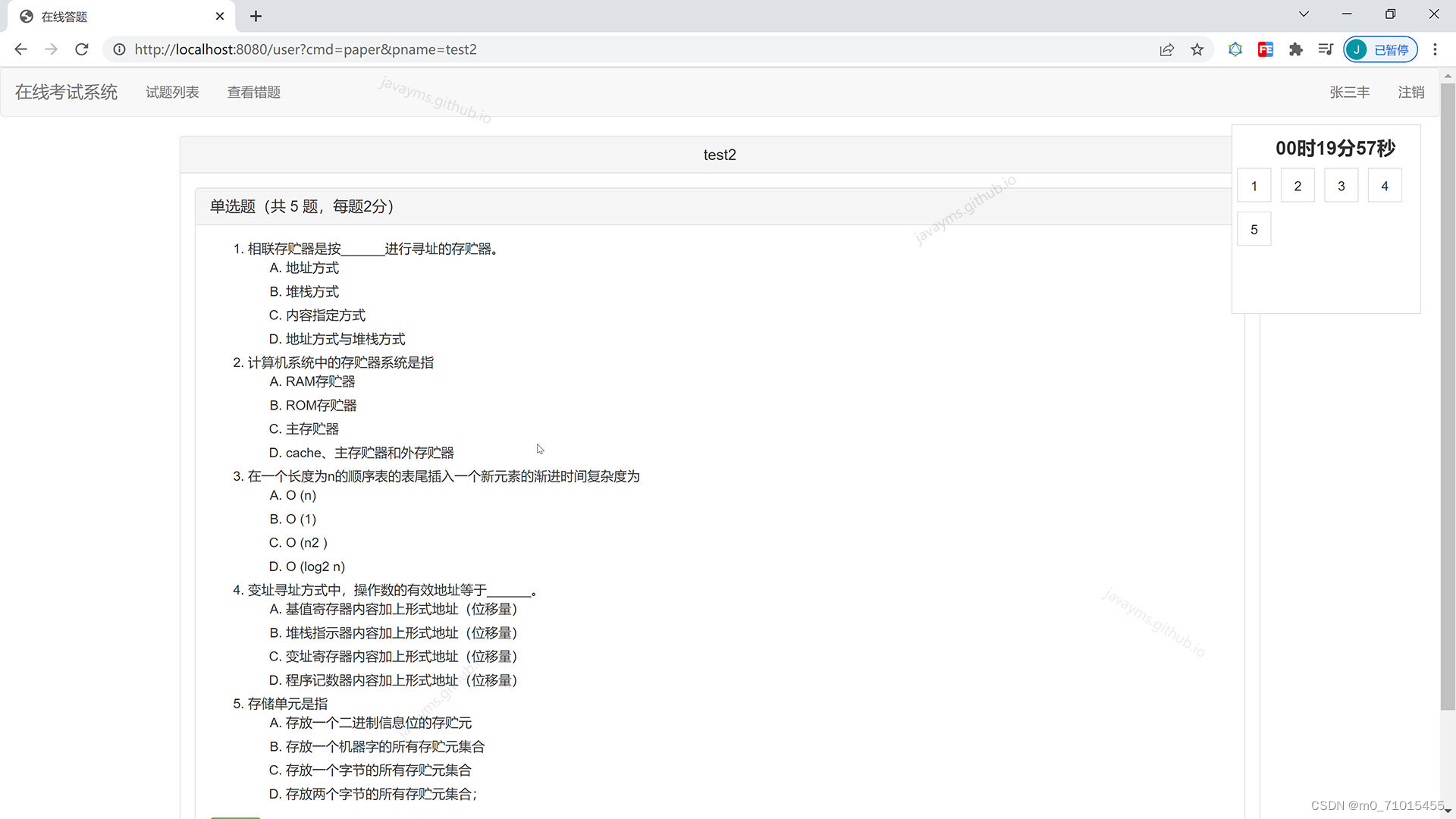Expand the profile avatar dropdown
Viewport: 1456px width, 819px height.
pos(1357,49)
